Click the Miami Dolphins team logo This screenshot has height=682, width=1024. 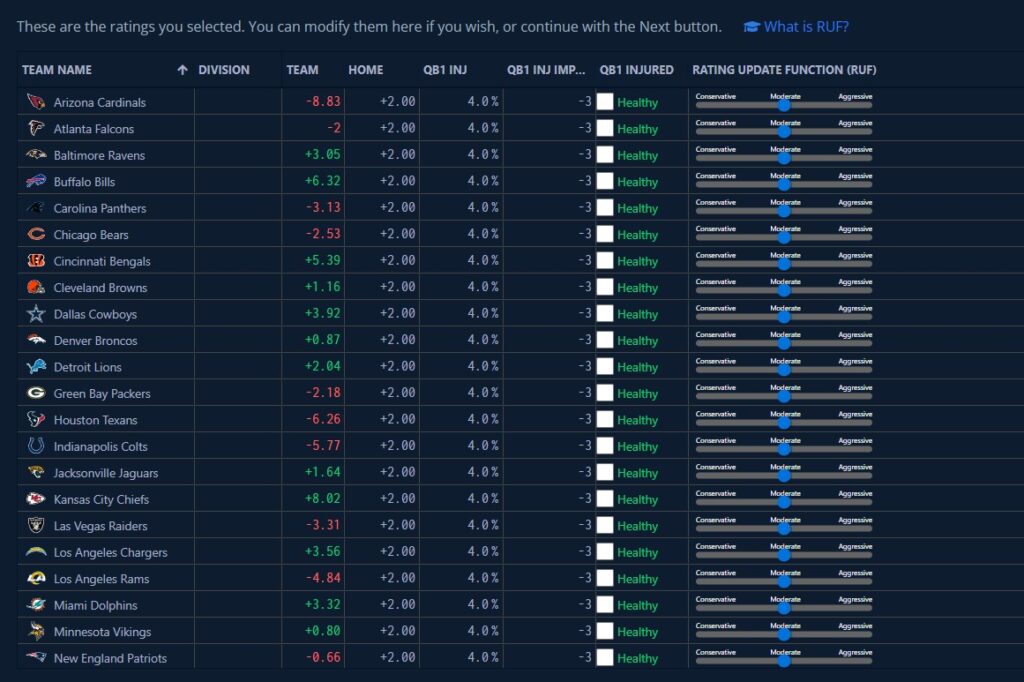[36, 604]
